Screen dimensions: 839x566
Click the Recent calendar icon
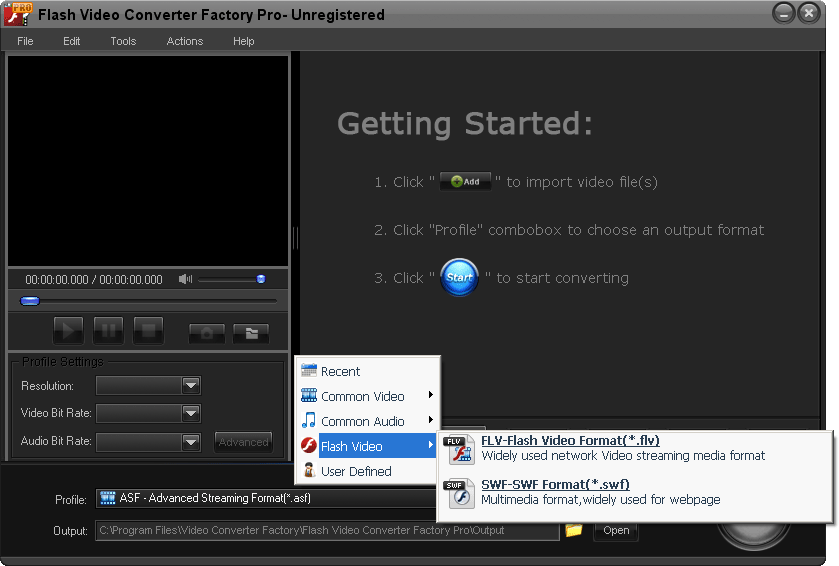click(x=309, y=370)
